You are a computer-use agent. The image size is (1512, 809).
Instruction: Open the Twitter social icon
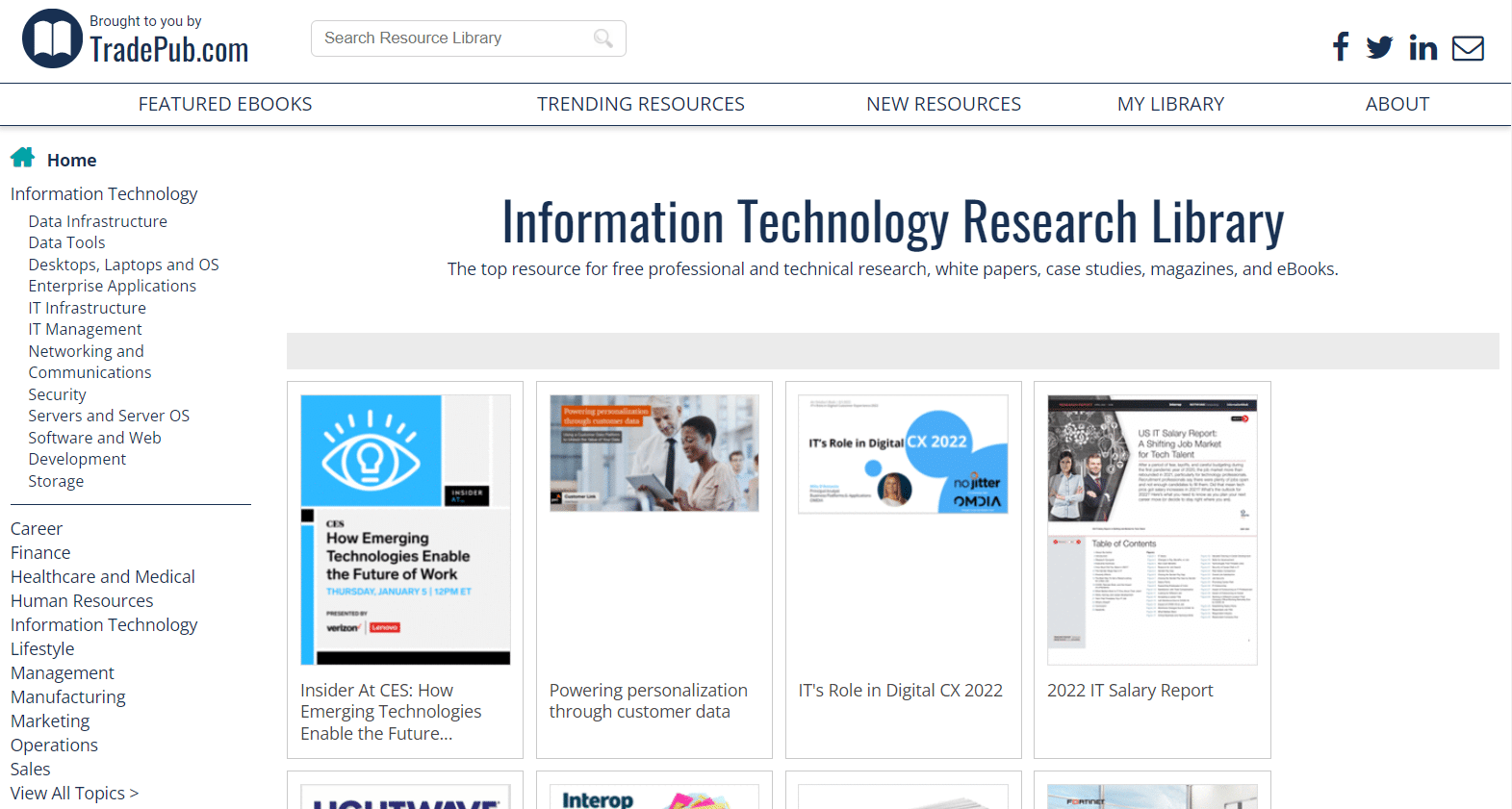click(1379, 47)
